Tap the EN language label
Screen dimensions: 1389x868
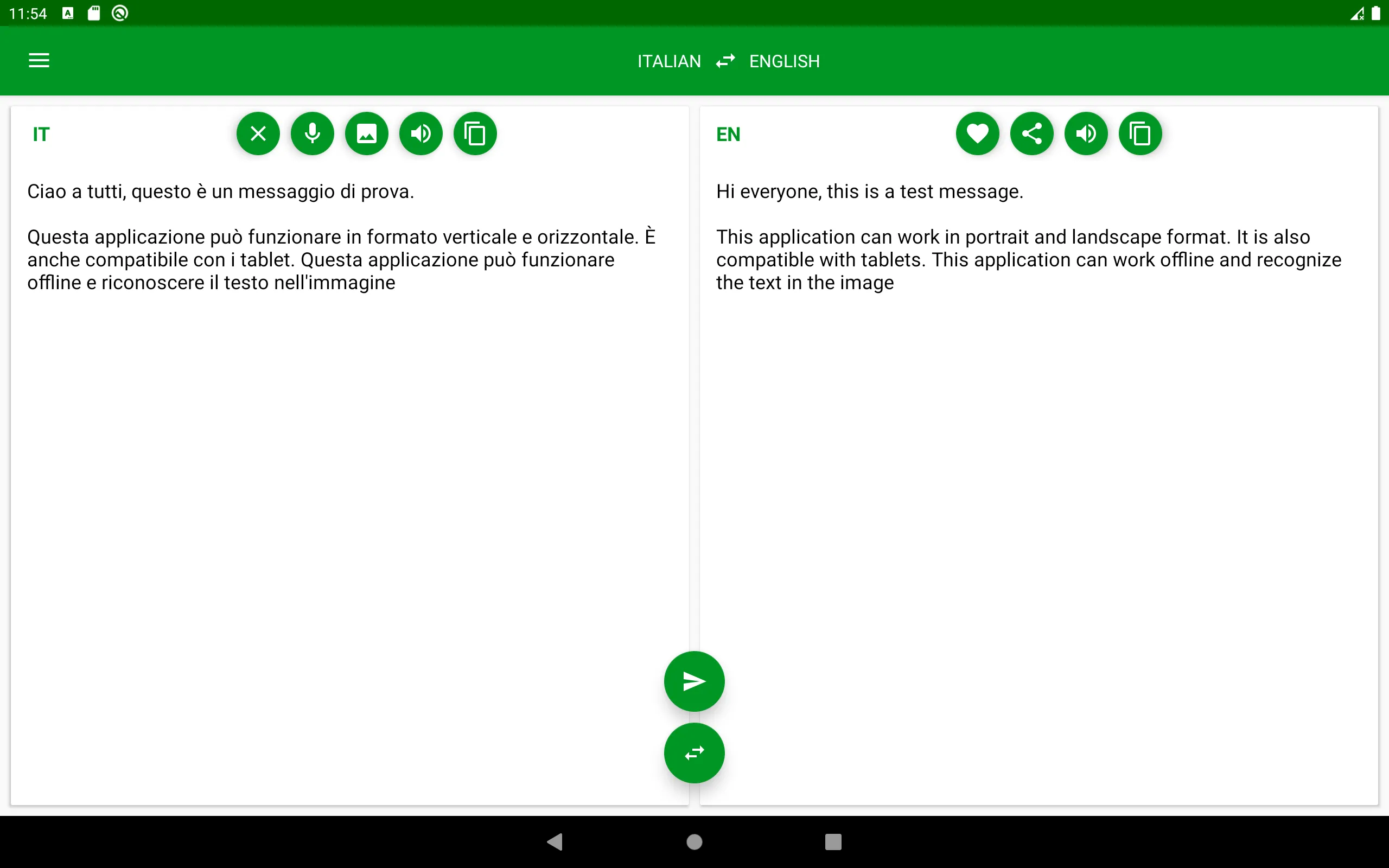728,135
